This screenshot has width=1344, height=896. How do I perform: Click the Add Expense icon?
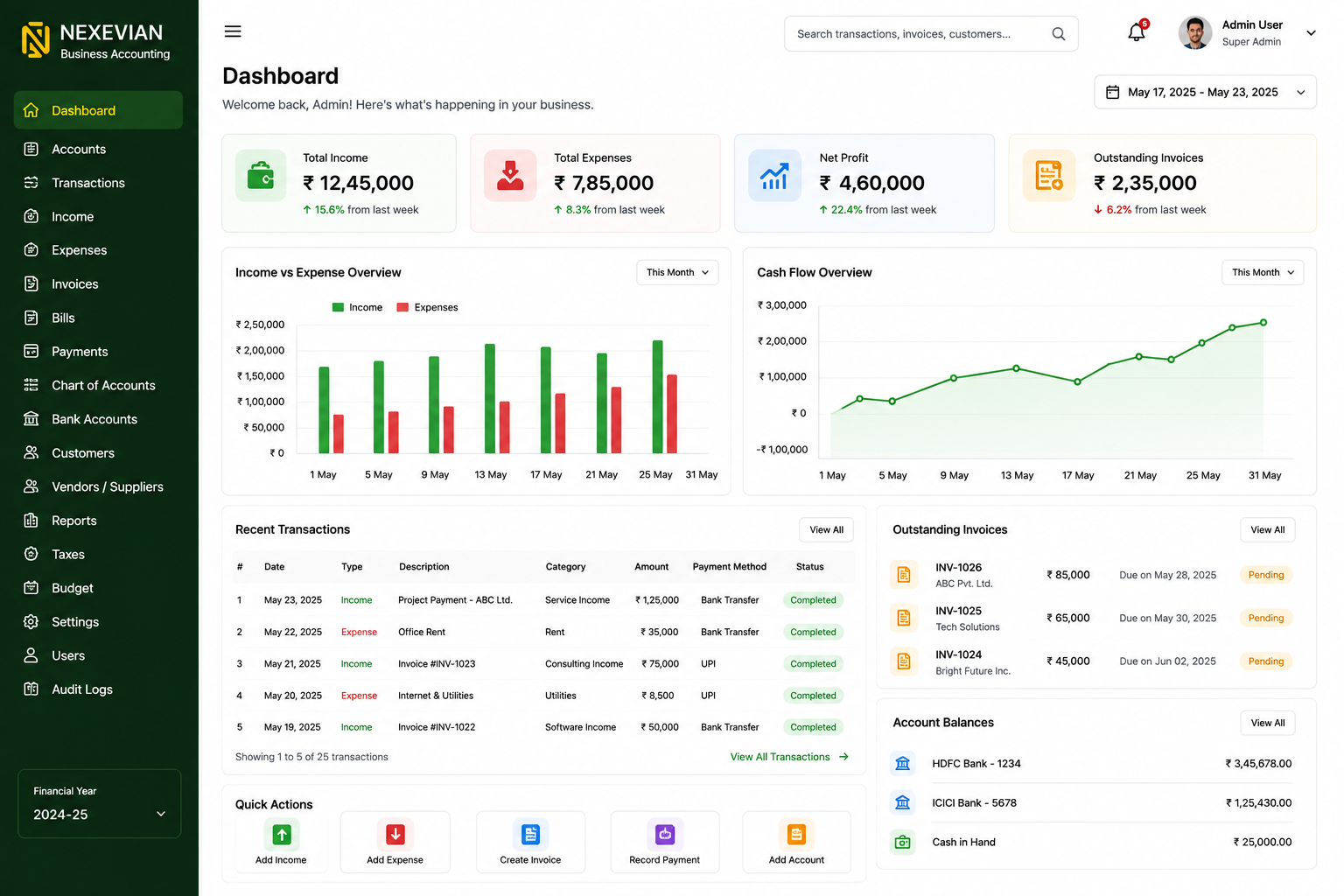pos(395,835)
